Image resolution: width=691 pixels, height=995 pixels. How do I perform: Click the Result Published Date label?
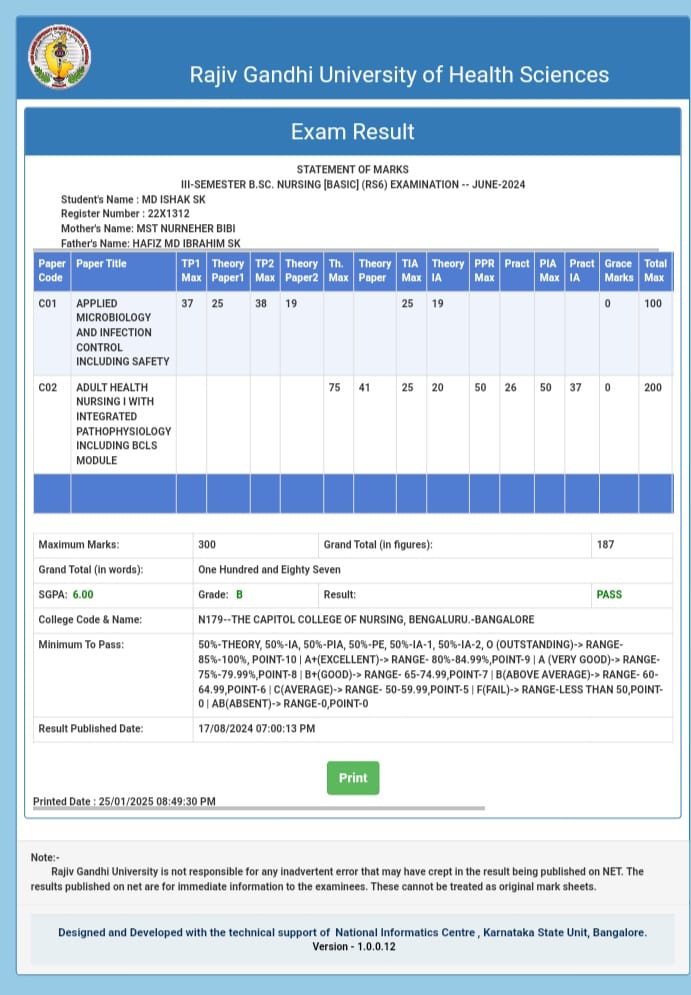[91, 728]
